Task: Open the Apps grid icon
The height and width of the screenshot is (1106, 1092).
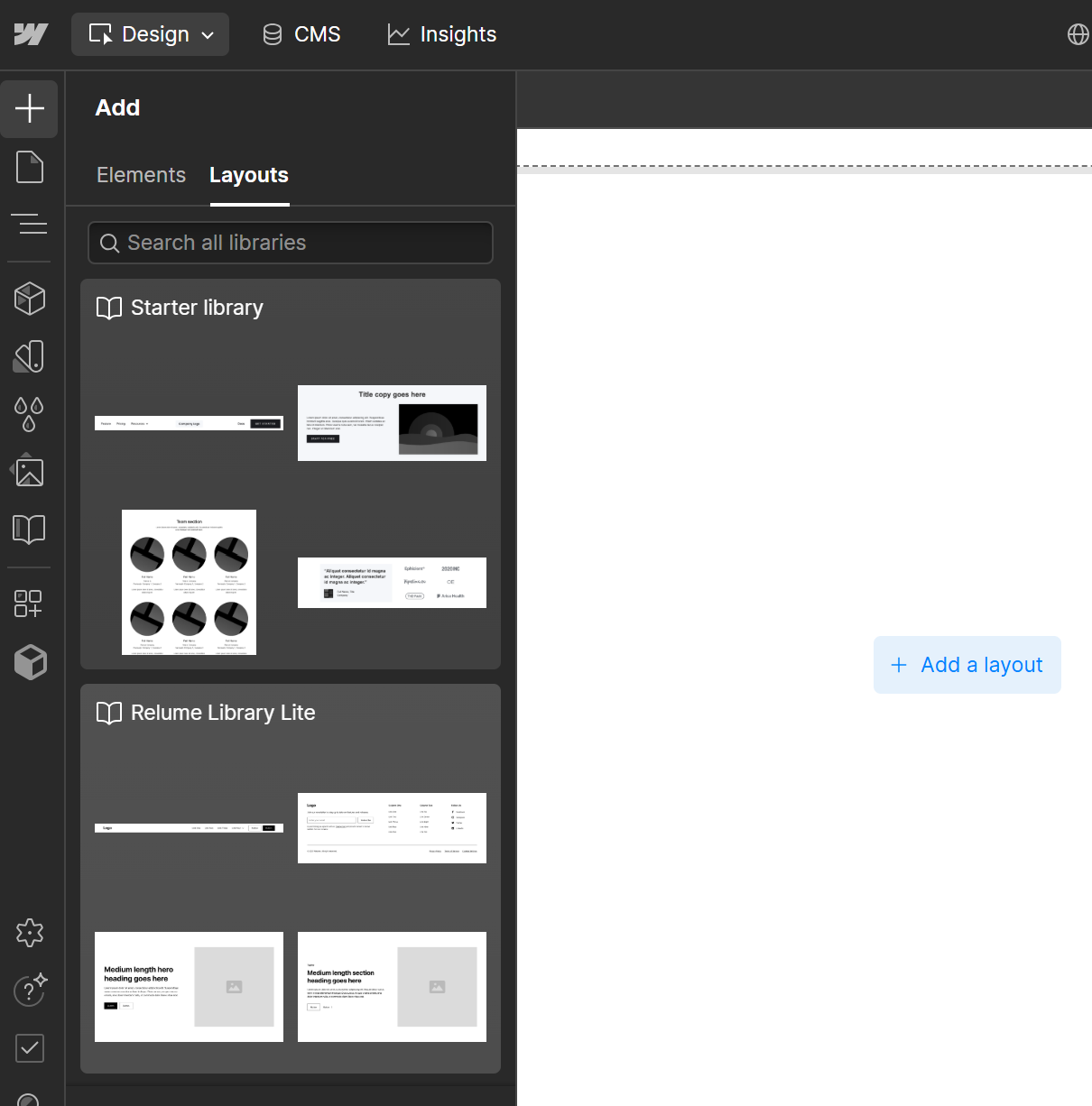Action: [29, 604]
